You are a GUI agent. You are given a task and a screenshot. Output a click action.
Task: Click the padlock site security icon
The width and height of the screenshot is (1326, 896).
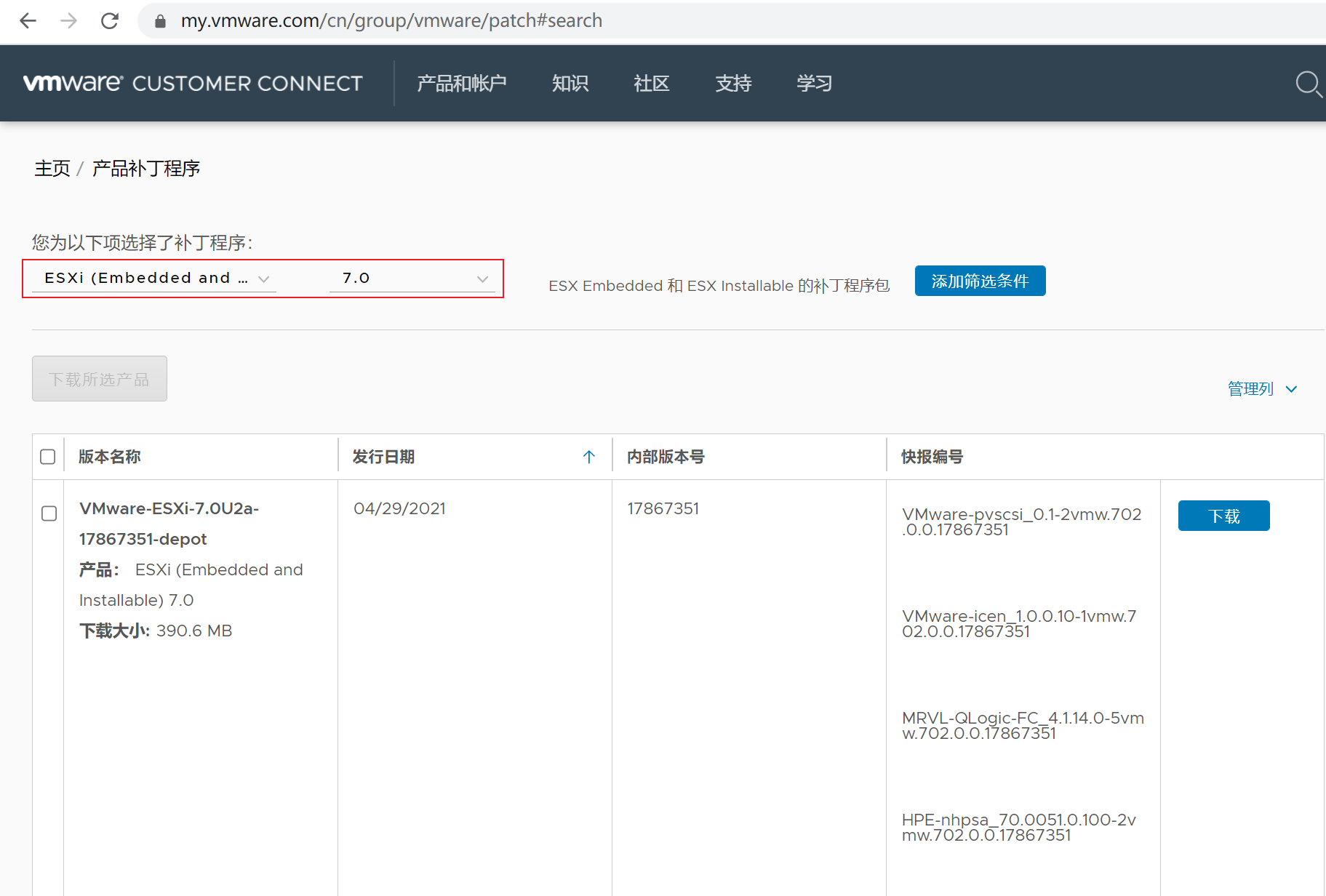click(161, 21)
